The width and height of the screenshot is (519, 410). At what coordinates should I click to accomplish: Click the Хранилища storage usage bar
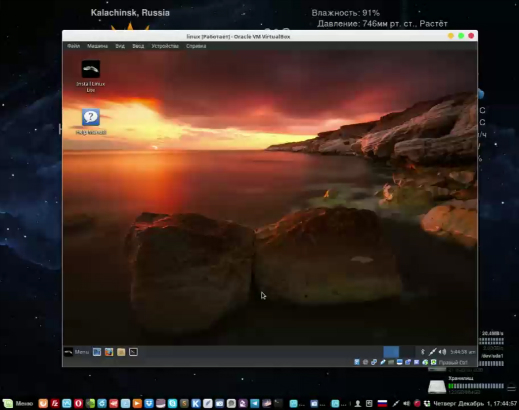pos(476,386)
